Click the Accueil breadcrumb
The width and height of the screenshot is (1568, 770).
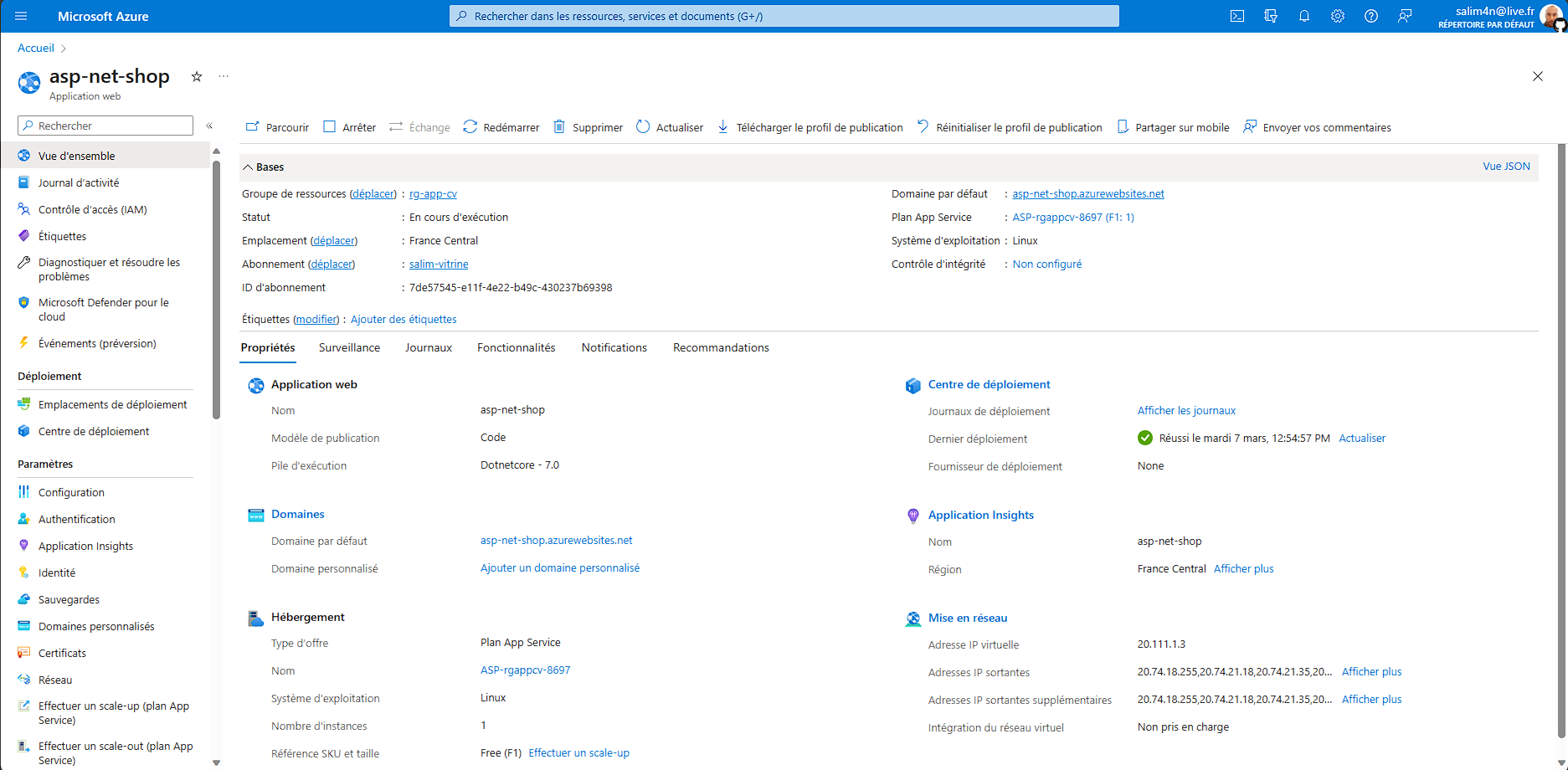pyautogui.click(x=36, y=48)
